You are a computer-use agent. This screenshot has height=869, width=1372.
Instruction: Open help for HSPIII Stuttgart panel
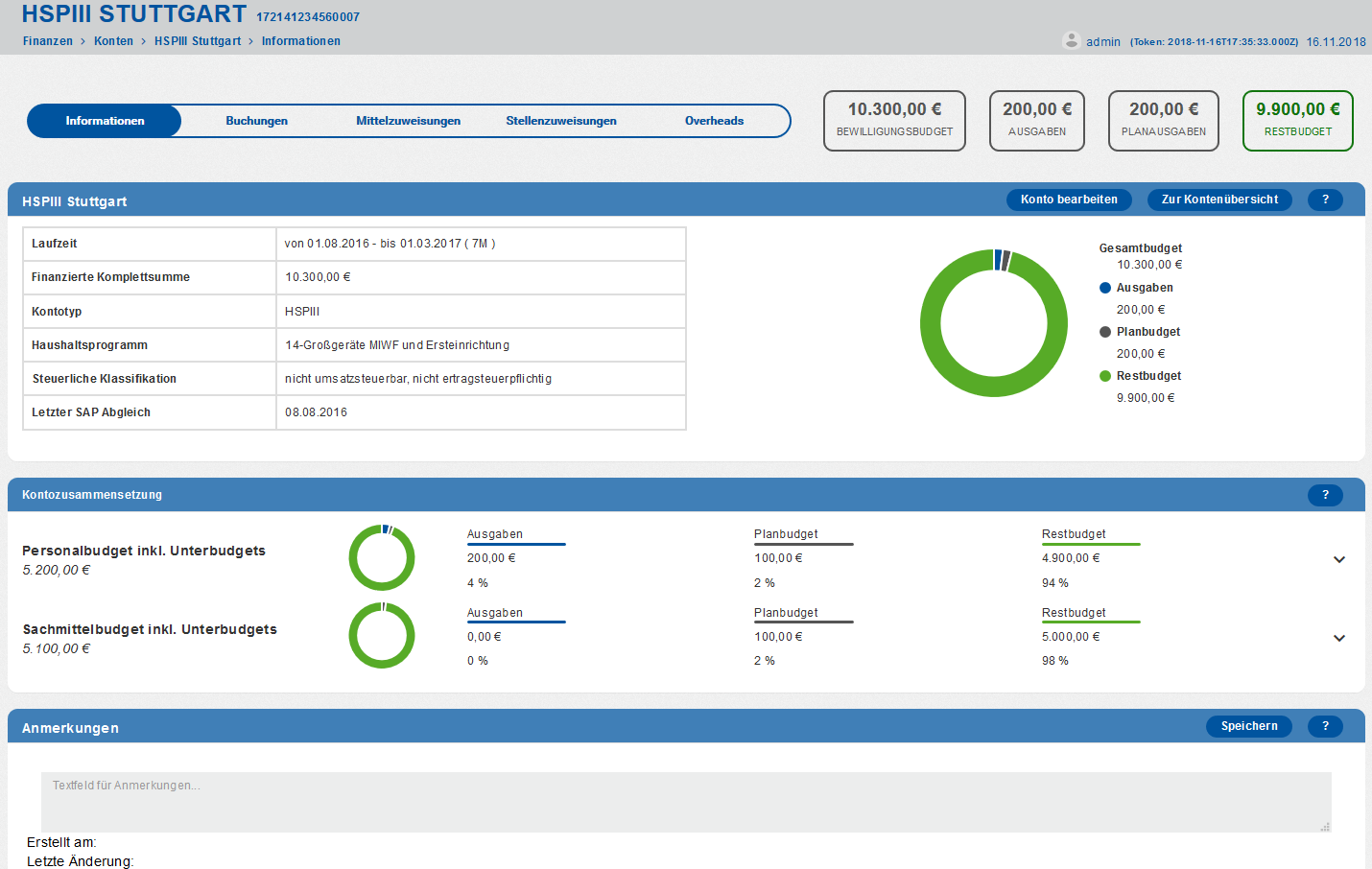click(1325, 200)
